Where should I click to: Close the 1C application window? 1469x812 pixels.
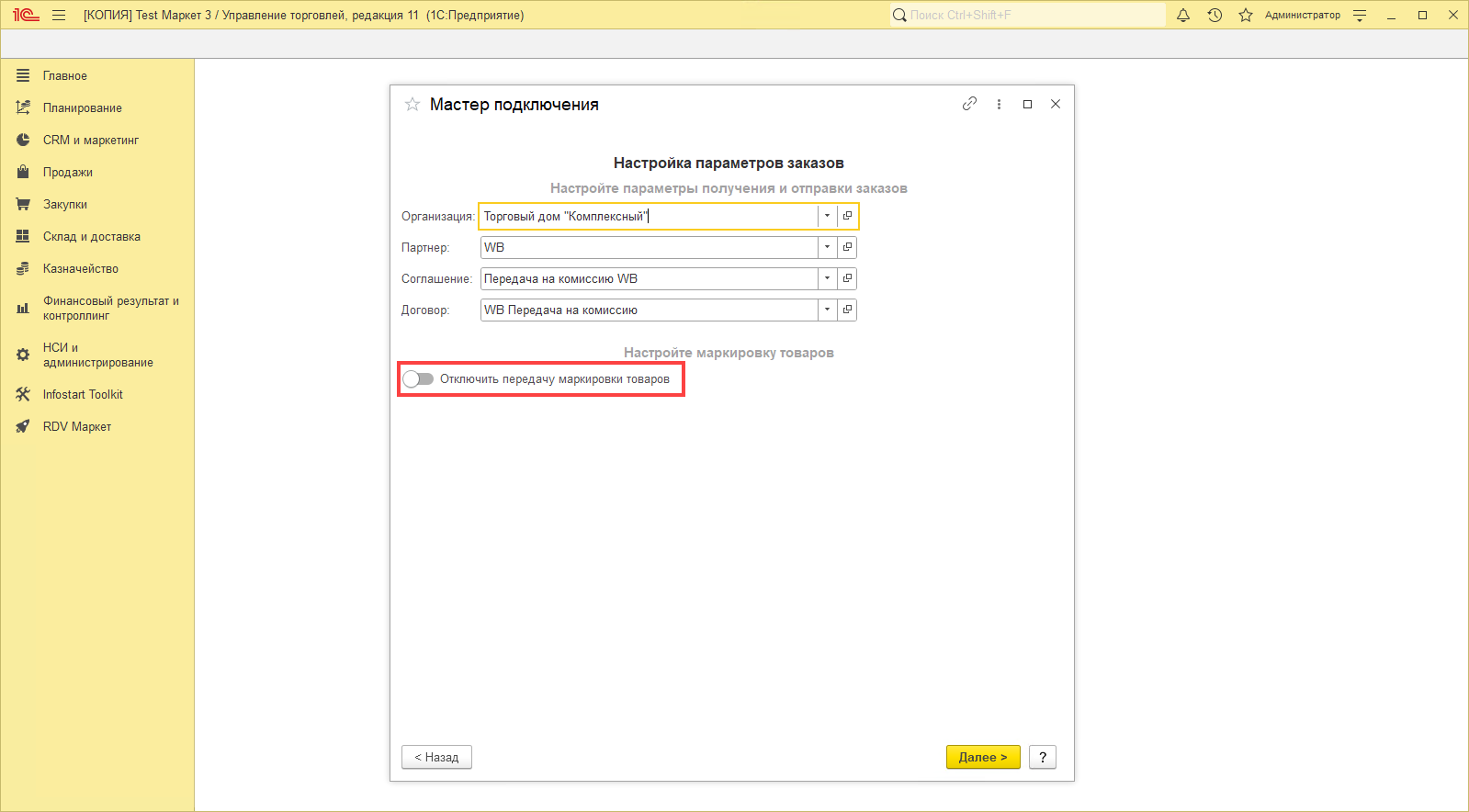click(1453, 15)
